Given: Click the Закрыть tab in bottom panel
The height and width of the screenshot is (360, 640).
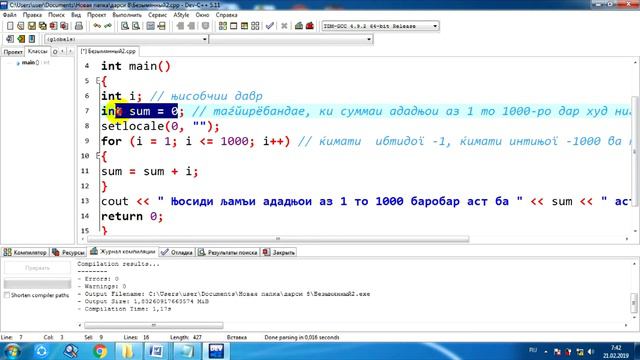Looking at the screenshot, I should click(279, 253).
